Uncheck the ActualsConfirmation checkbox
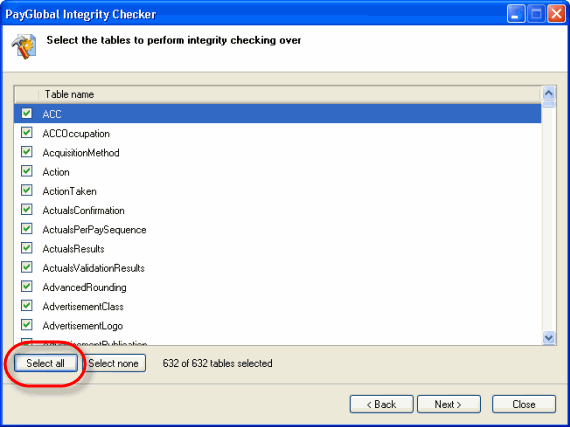This screenshot has width=570, height=427. (27, 209)
